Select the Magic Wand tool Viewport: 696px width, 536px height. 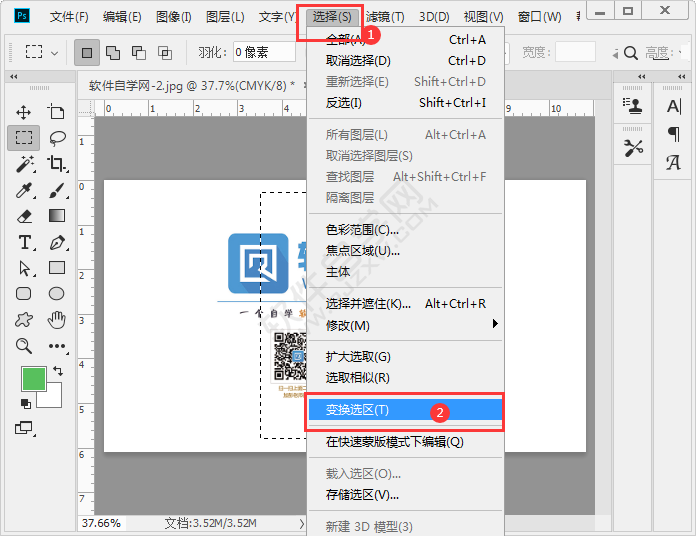point(24,164)
